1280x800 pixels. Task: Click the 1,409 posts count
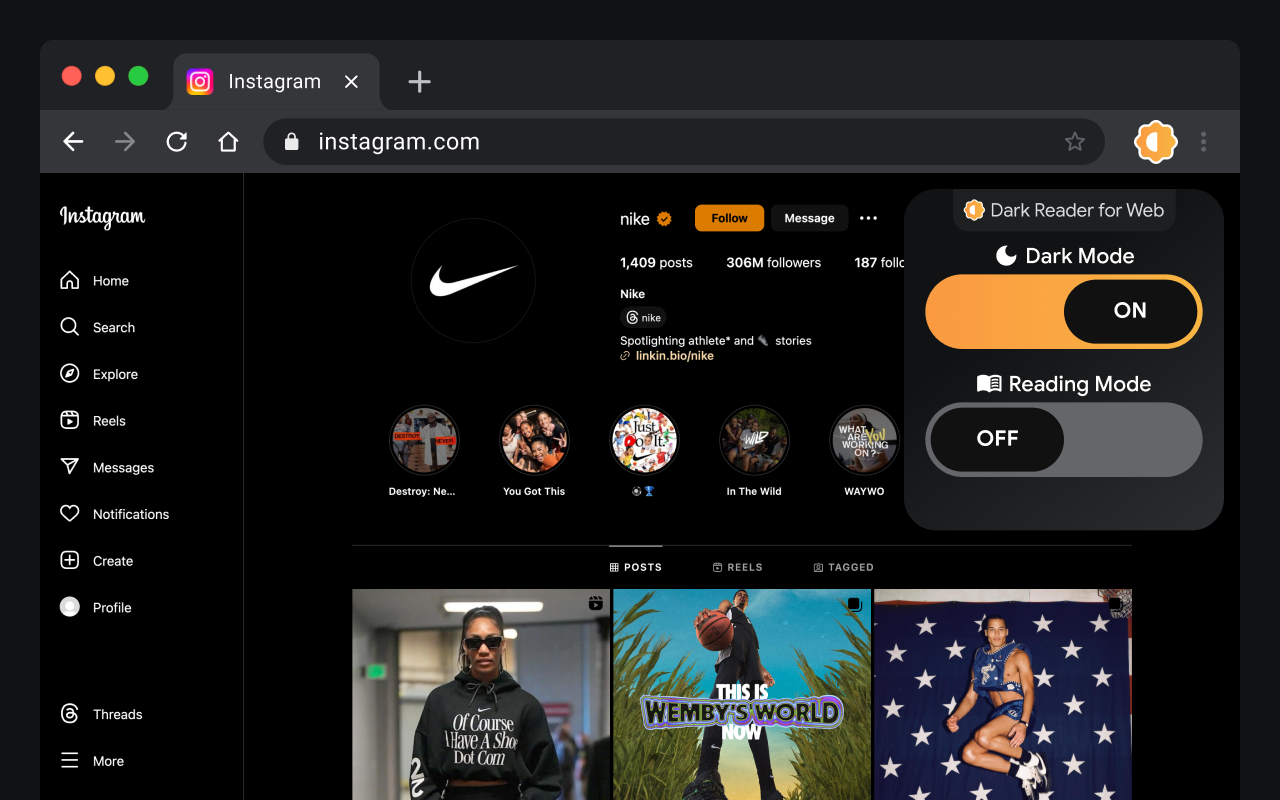coord(656,263)
